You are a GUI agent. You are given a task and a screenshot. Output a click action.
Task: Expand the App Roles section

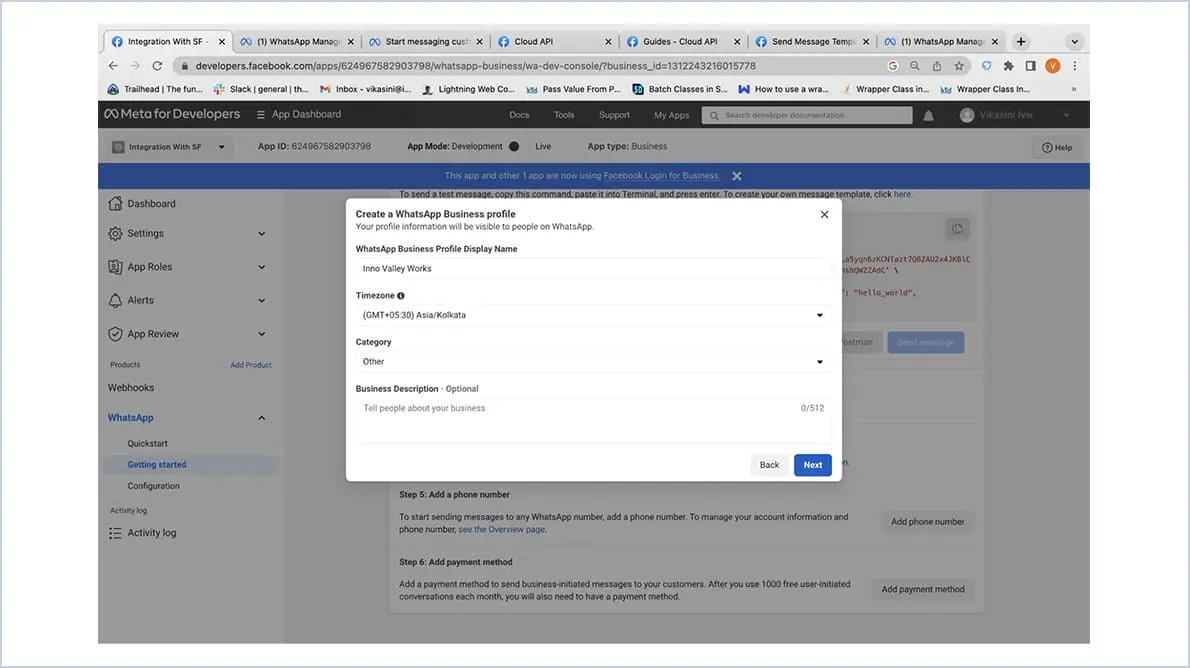(x=262, y=267)
